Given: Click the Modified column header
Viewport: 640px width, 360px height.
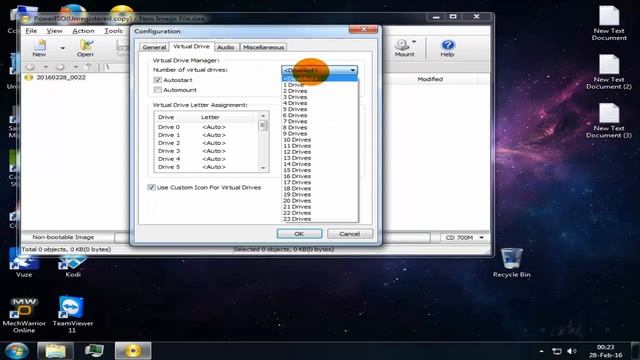Looking at the screenshot, I should (430, 79).
